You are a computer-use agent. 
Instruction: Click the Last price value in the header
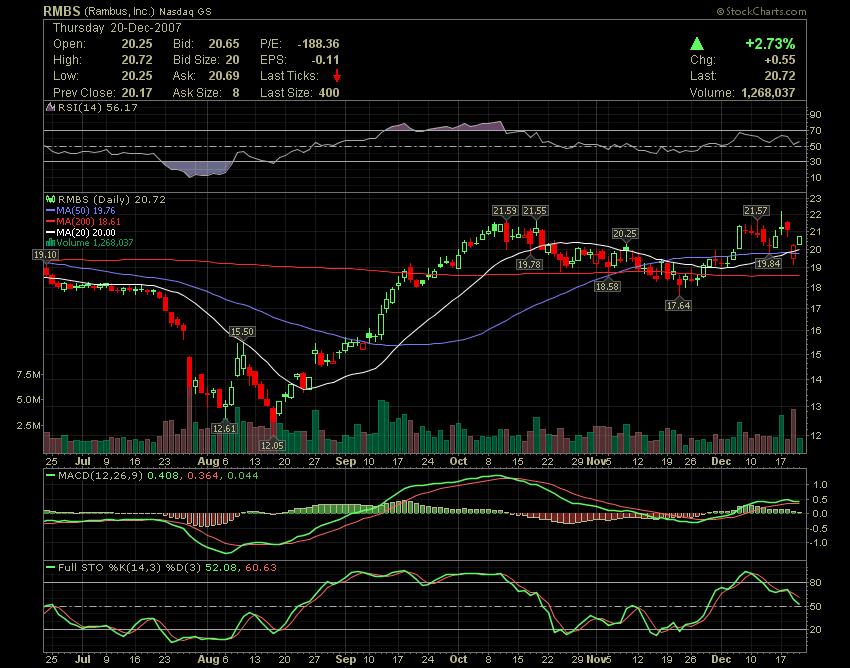pyautogui.click(x=780, y=76)
